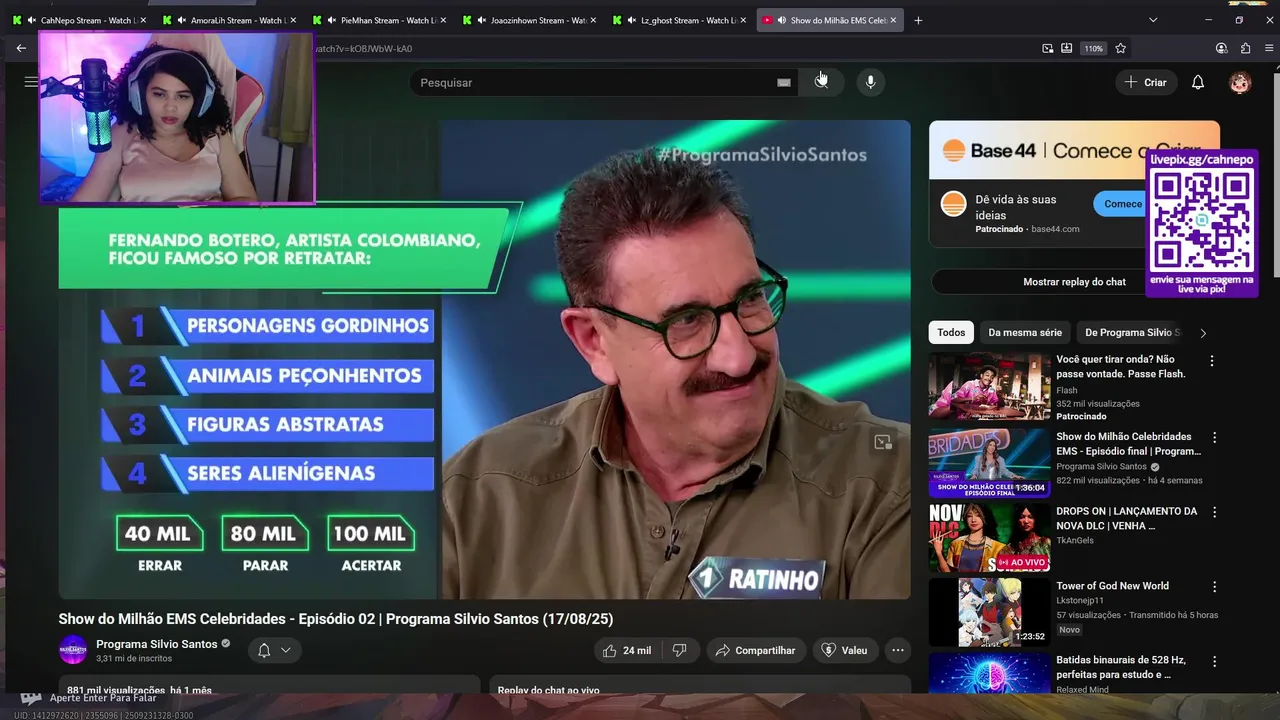This screenshot has height=720, width=1280.
Task: Open options for Tower of God New World
Action: tap(1215, 587)
